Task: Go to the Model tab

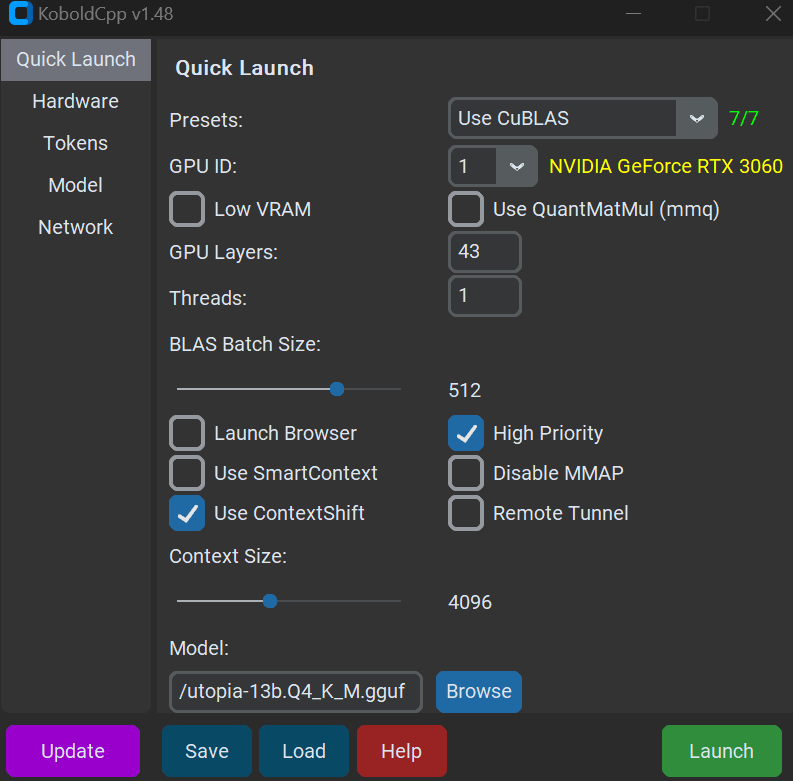Action: 76,185
